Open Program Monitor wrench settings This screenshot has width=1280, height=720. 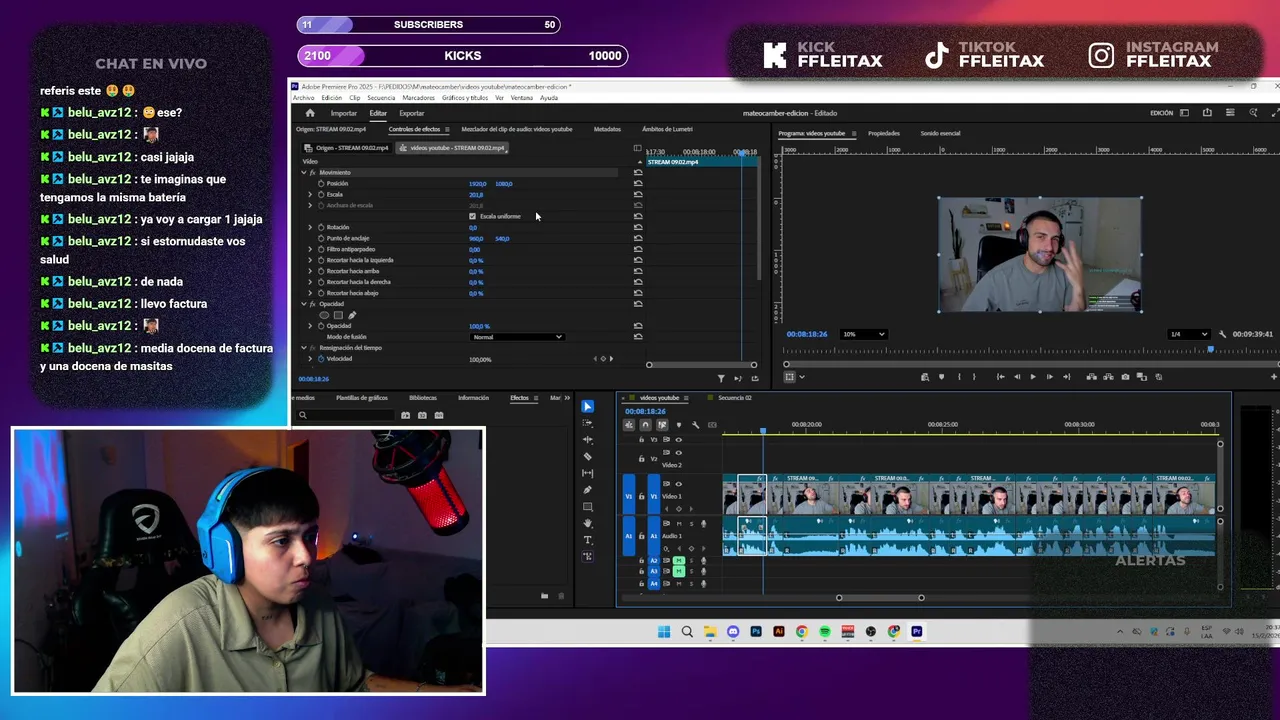tap(1222, 334)
